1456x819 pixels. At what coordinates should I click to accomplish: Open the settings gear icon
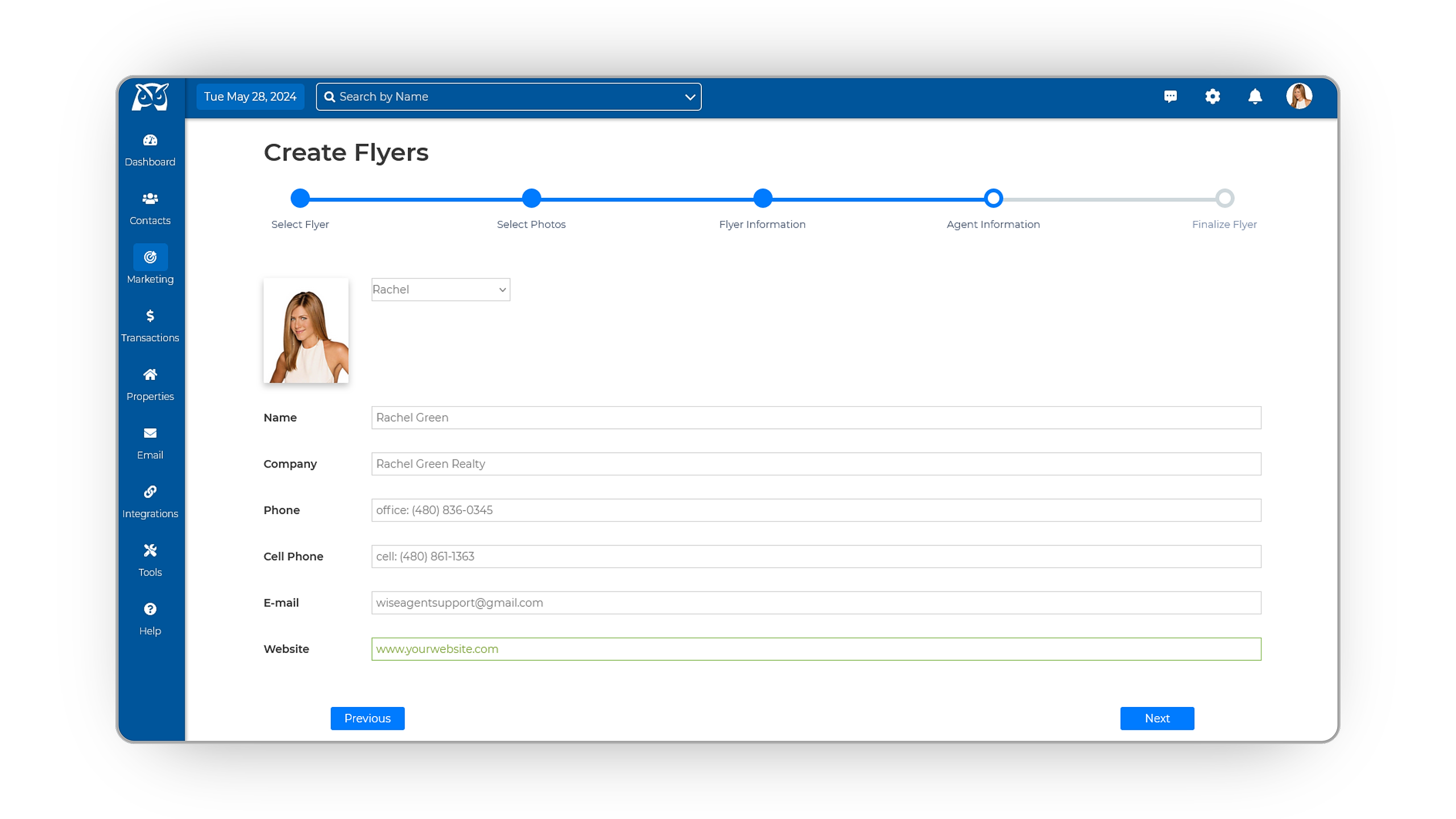click(x=1212, y=96)
